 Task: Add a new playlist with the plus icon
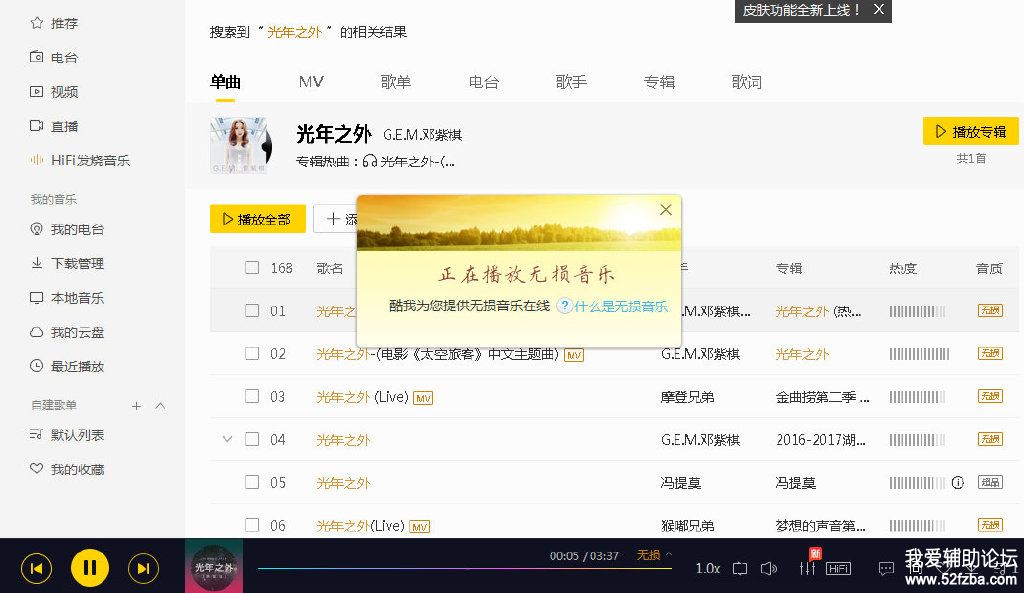[x=136, y=406]
